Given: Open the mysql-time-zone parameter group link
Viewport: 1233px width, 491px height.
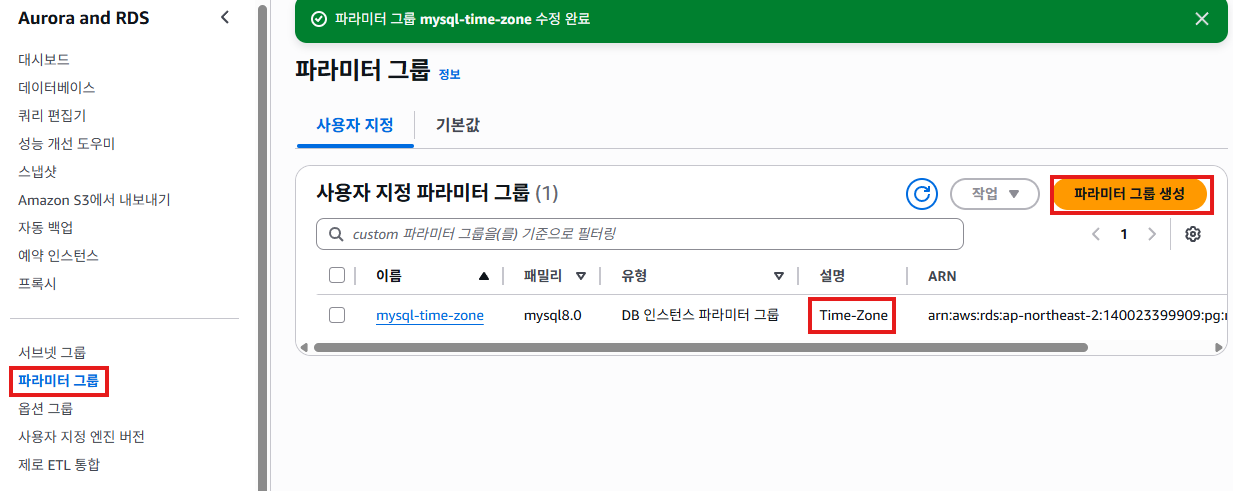Looking at the screenshot, I should [430, 315].
